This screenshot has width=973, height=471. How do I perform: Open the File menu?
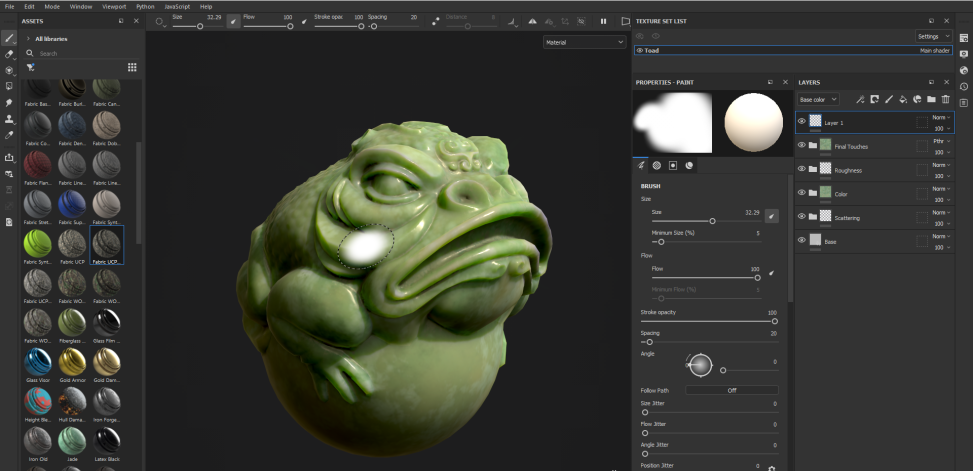click(x=9, y=6)
